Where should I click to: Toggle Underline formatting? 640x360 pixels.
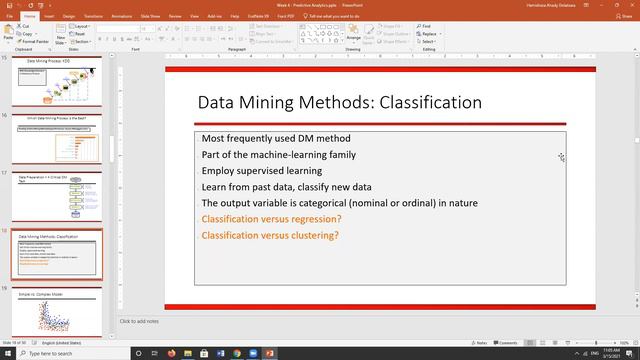tap(114, 39)
